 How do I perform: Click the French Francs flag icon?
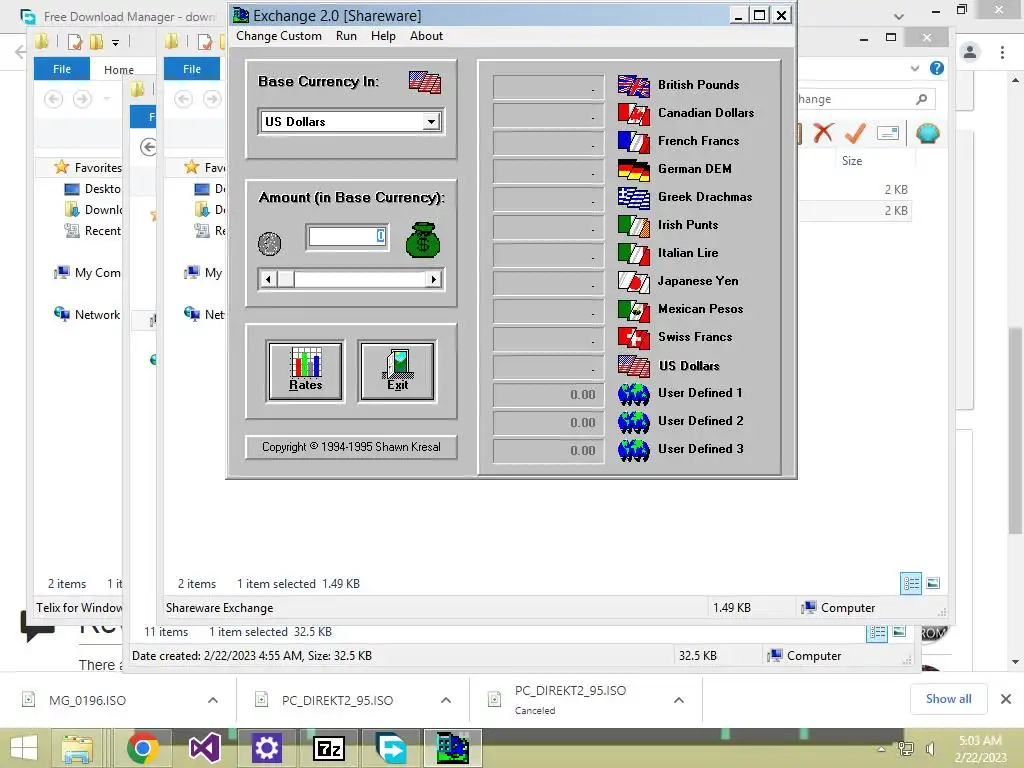point(633,142)
